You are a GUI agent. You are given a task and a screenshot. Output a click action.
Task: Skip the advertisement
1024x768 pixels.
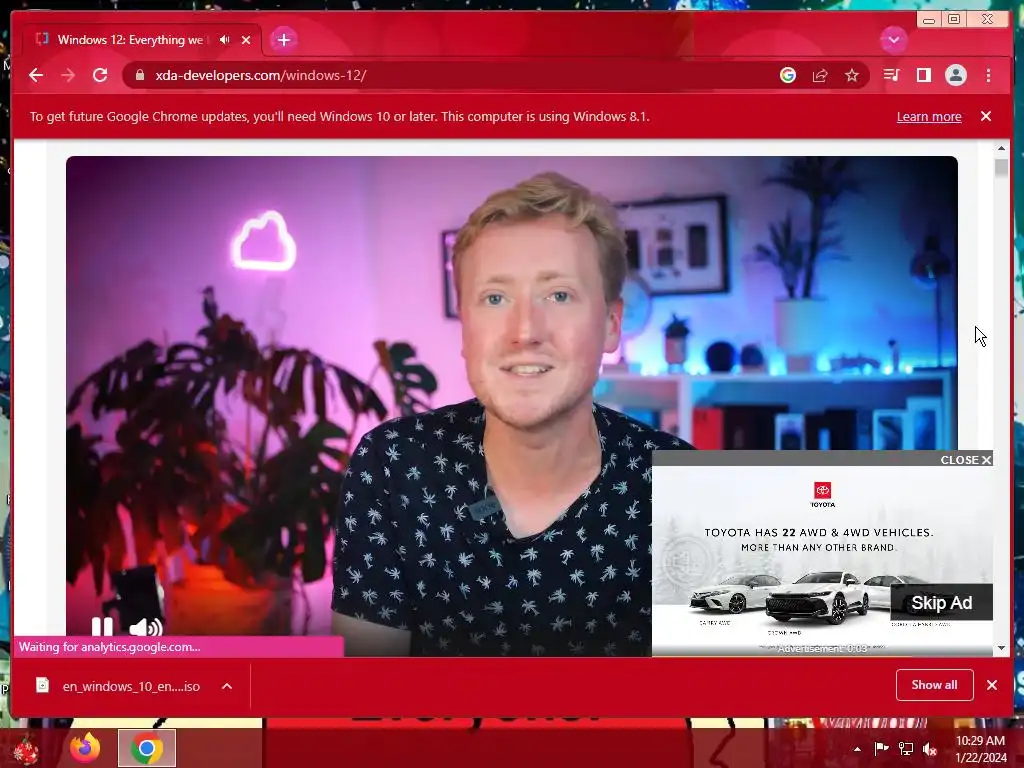tap(942, 603)
